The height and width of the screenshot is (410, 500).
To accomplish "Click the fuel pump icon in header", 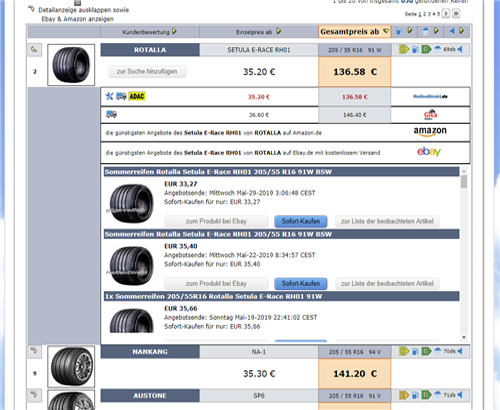I will point(399,31).
